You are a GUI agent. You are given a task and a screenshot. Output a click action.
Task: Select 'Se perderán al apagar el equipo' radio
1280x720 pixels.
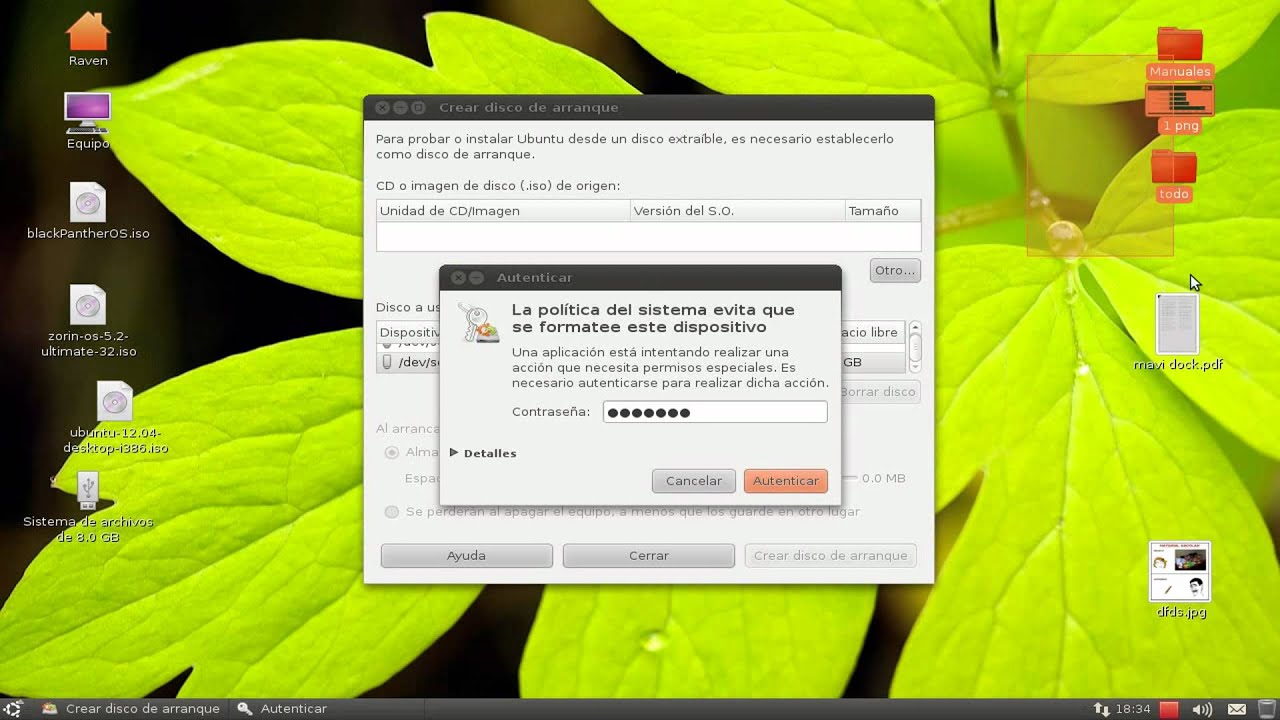(392, 511)
